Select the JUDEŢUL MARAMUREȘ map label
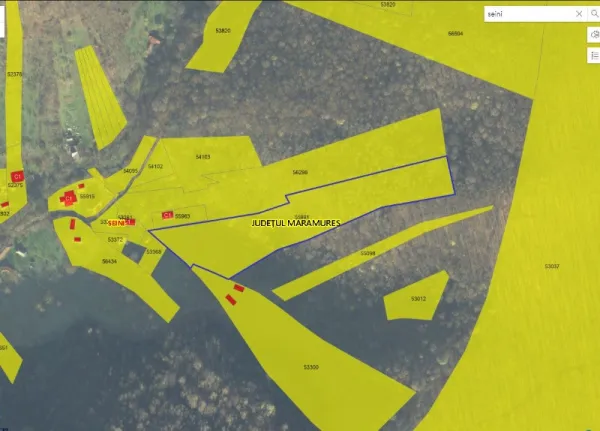This screenshot has height=431, width=600. pos(296,223)
